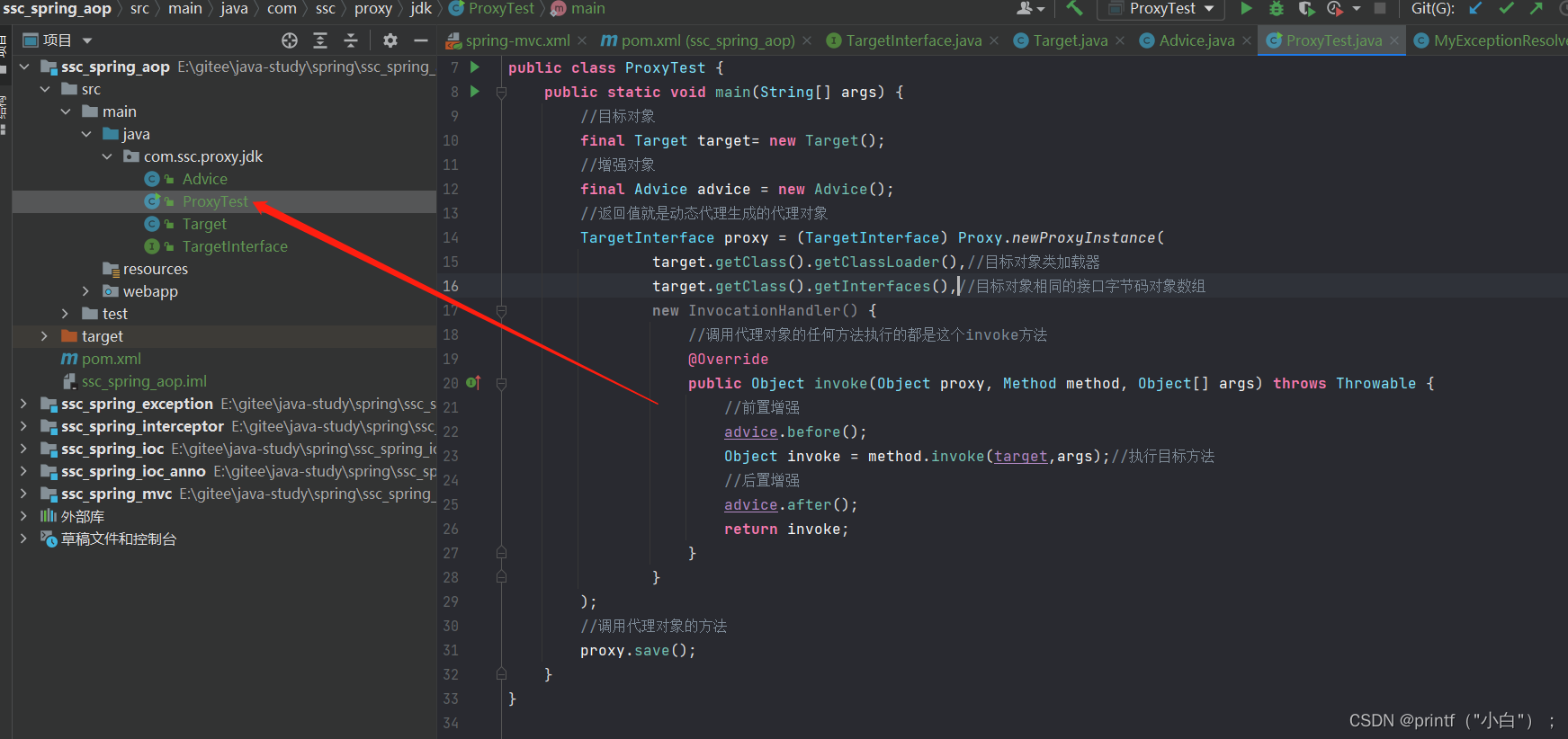Expand 草稿文件和控制台 node
The height and width of the screenshot is (739, 1568).
pyautogui.click(x=24, y=539)
